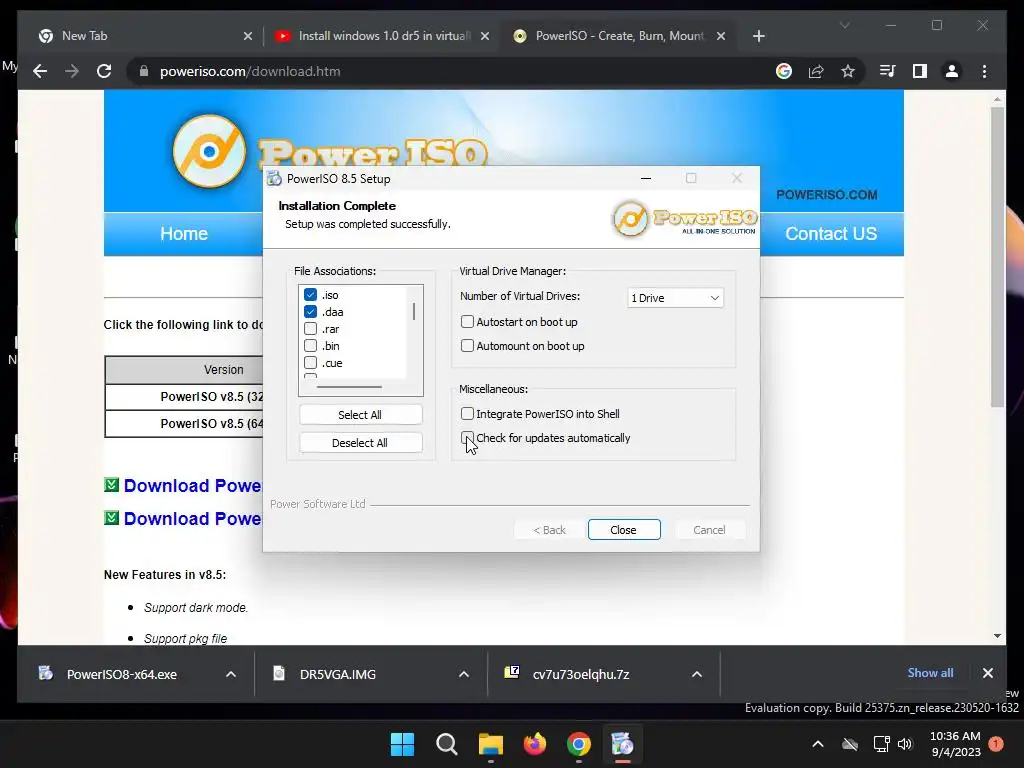The image size is (1024, 768).
Task: Check the .cue file association
Action: [x=310, y=362]
